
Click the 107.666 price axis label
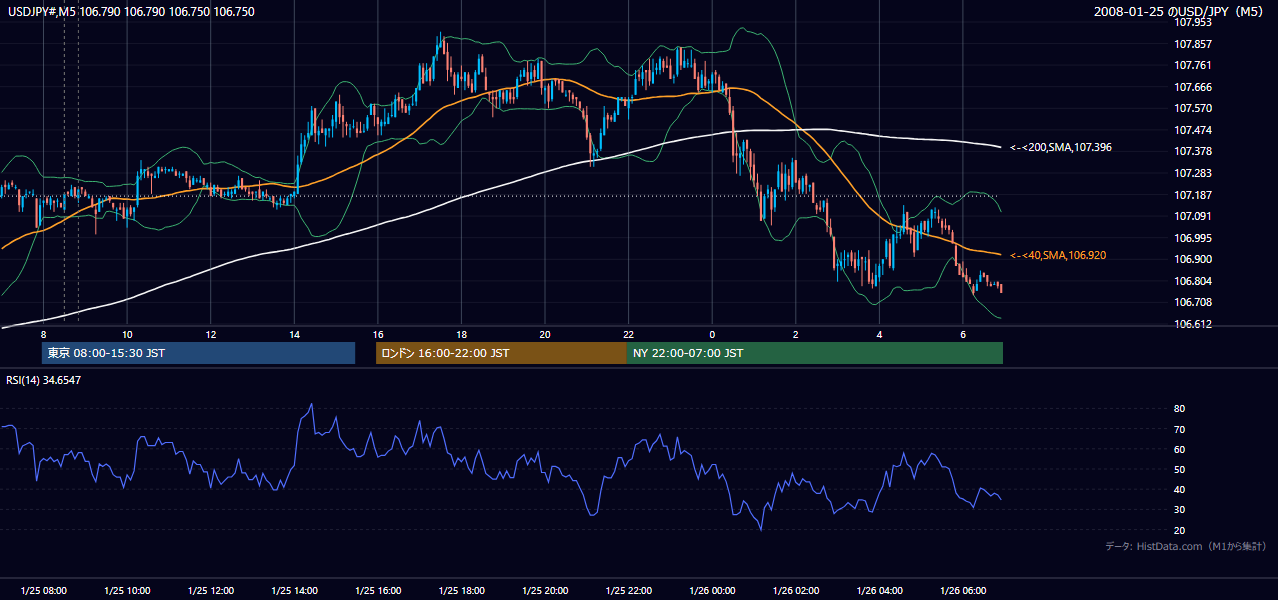pyautogui.click(x=1193, y=87)
